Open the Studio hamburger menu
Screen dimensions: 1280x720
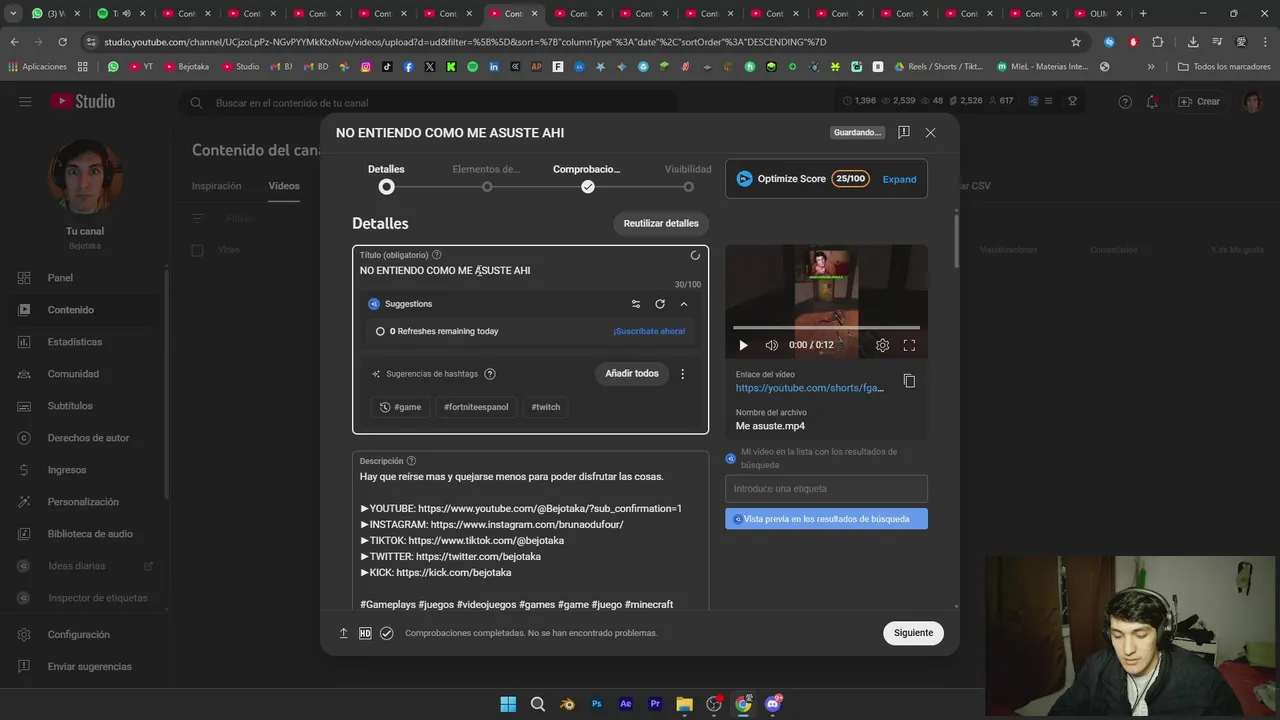pyautogui.click(x=25, y=102)
